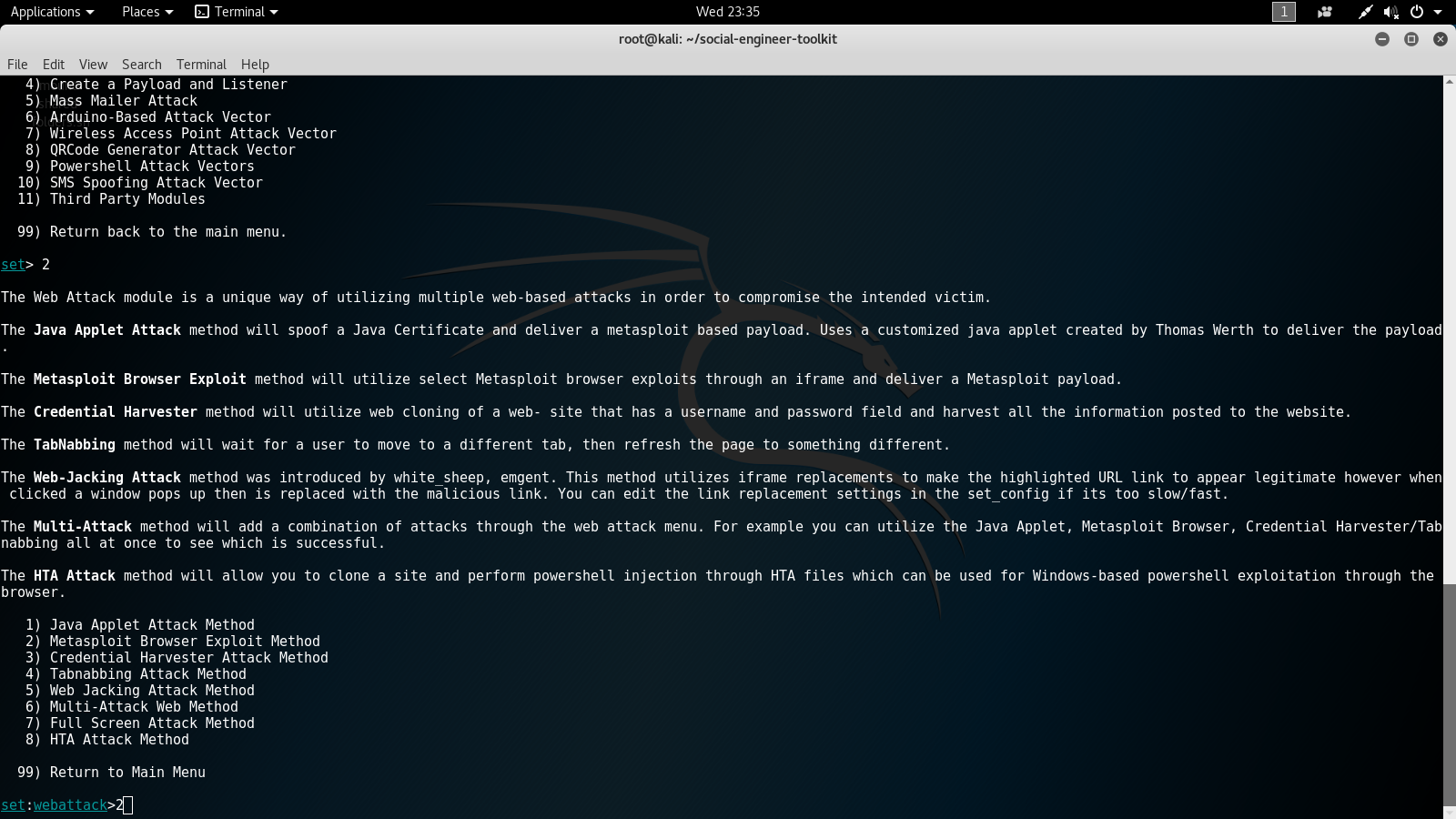The width and height of the screenshot is (1456, 819).
Task: Open the File menu
Action: click(17, 65)
